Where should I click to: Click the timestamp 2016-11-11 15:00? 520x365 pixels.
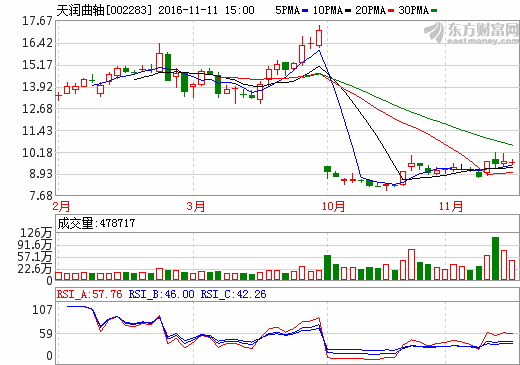pyautogui.click(x=206, y=10)
